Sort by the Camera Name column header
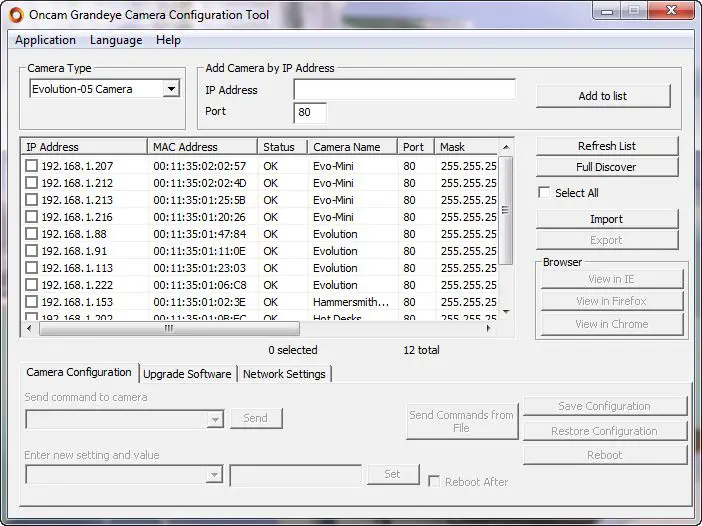 [353, 147]
